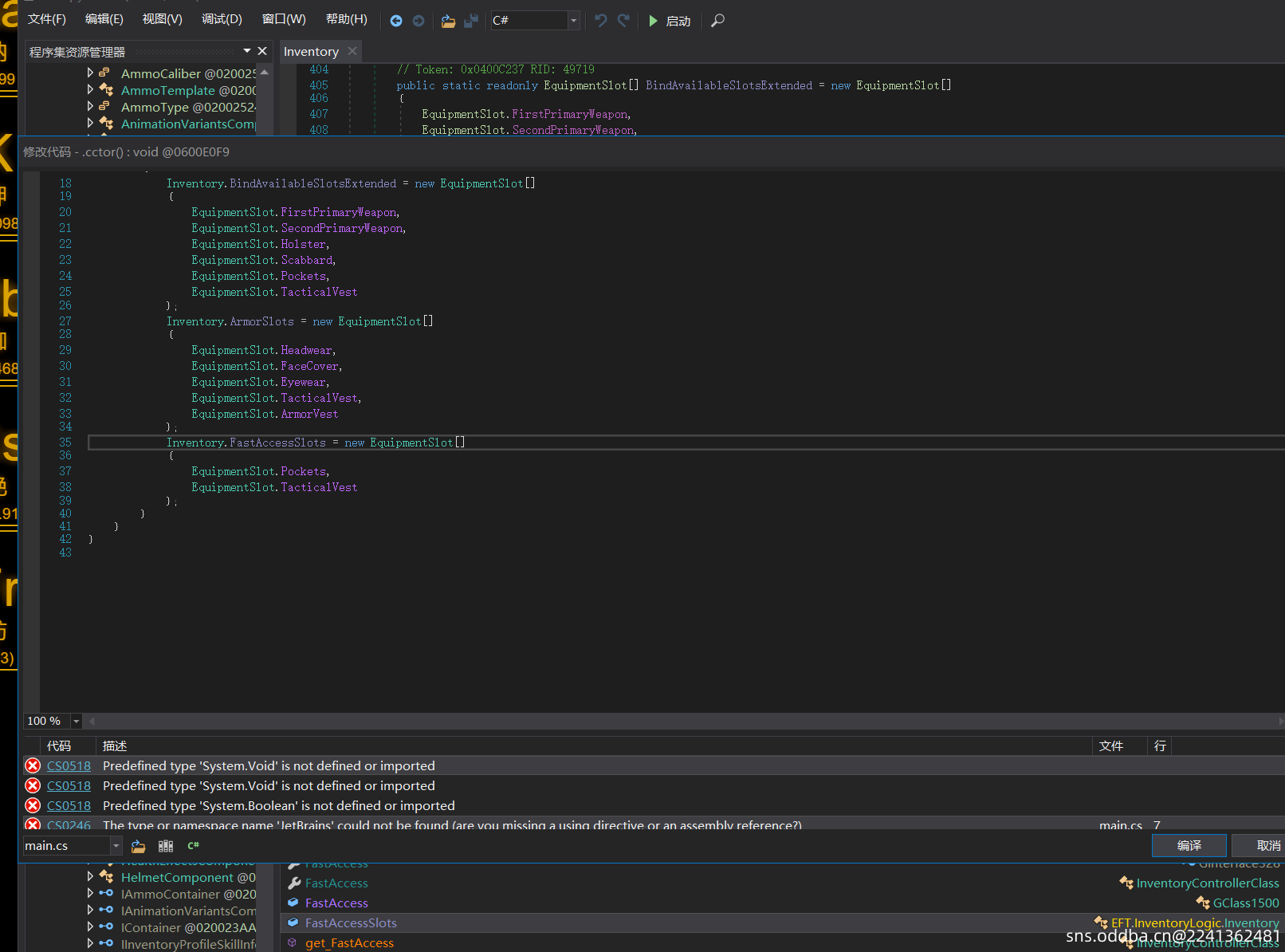Click the undo icon in the toolbar
This screenshot has height=952, width=1285.
pyautogui.click(x=601, y=21)
